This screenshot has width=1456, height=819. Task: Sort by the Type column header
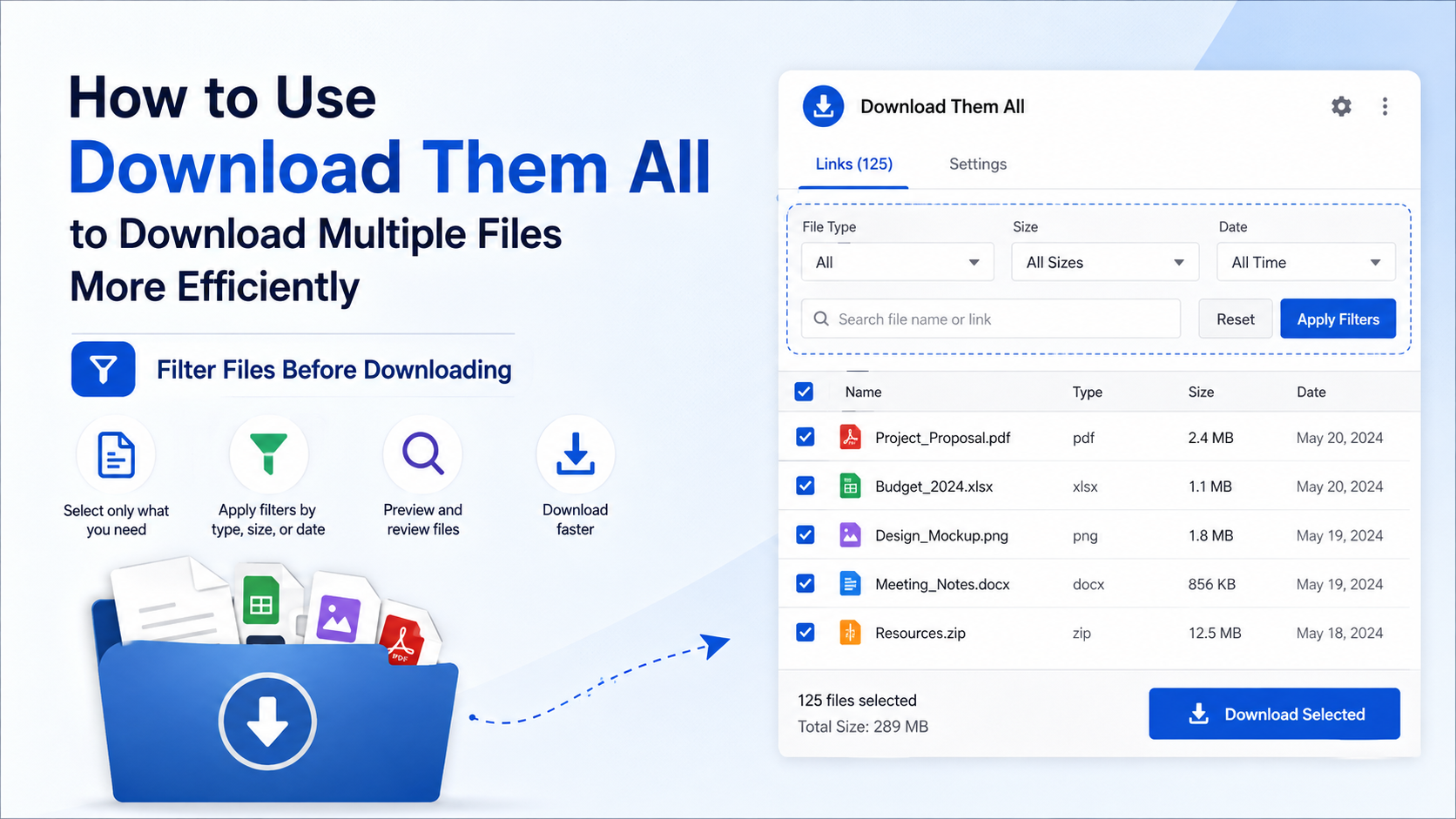pyautogui.click(x=1088, y=392)
